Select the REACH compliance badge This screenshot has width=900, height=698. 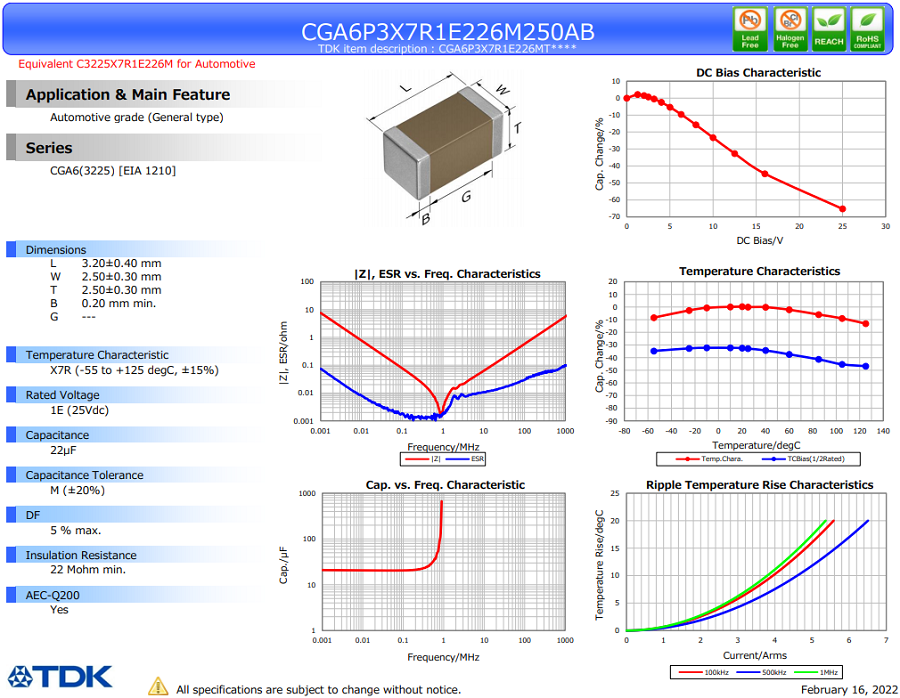coord(829,29)
